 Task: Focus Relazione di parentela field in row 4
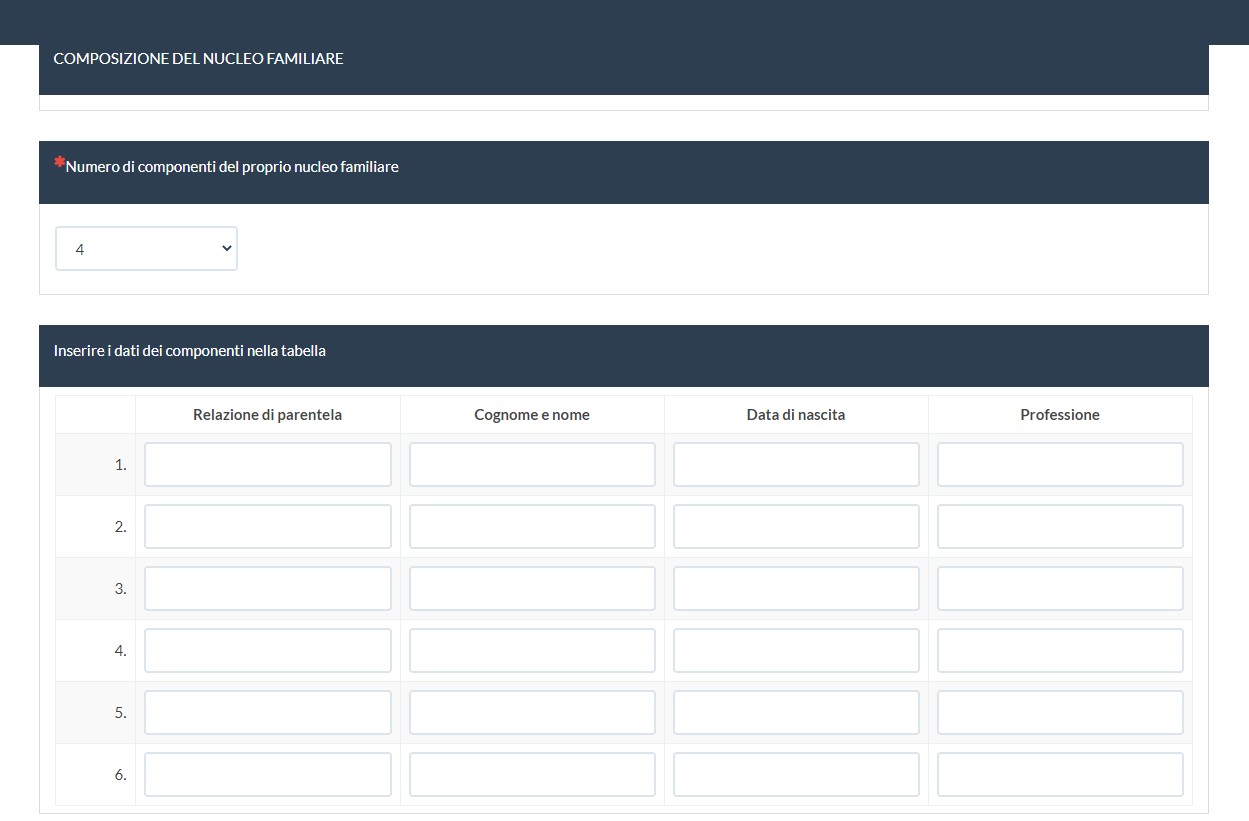[x=268, y=651]
